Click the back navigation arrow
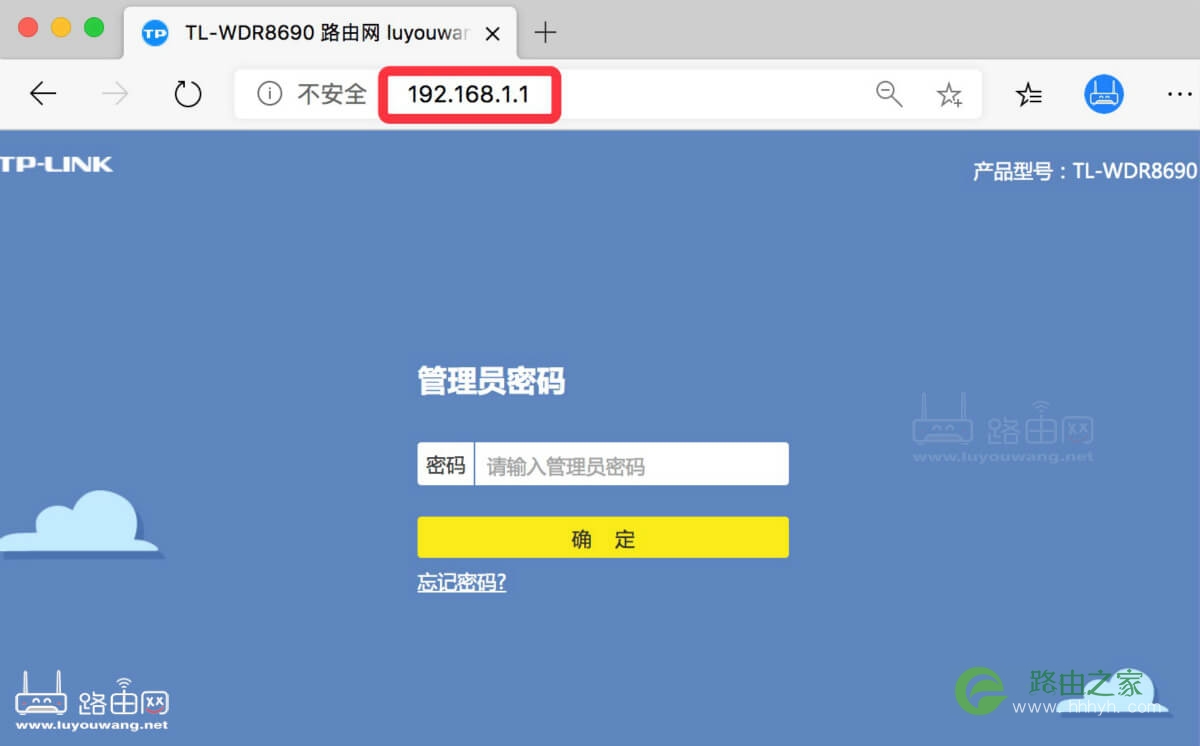 tap(42, 93)
